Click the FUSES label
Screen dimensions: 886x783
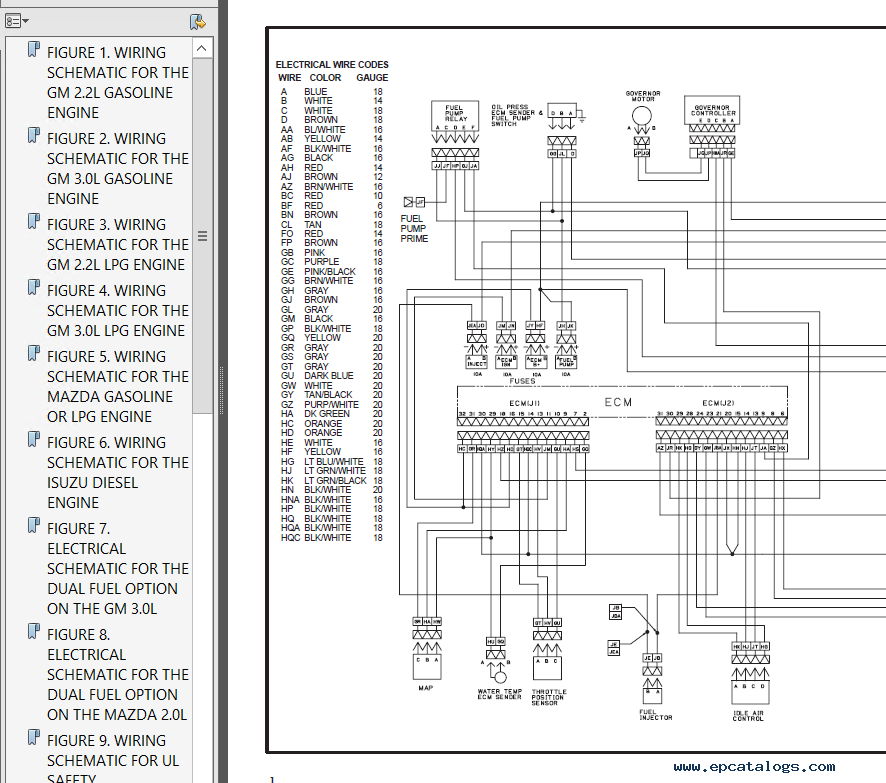pyautogui.click(x=522, y=381)
